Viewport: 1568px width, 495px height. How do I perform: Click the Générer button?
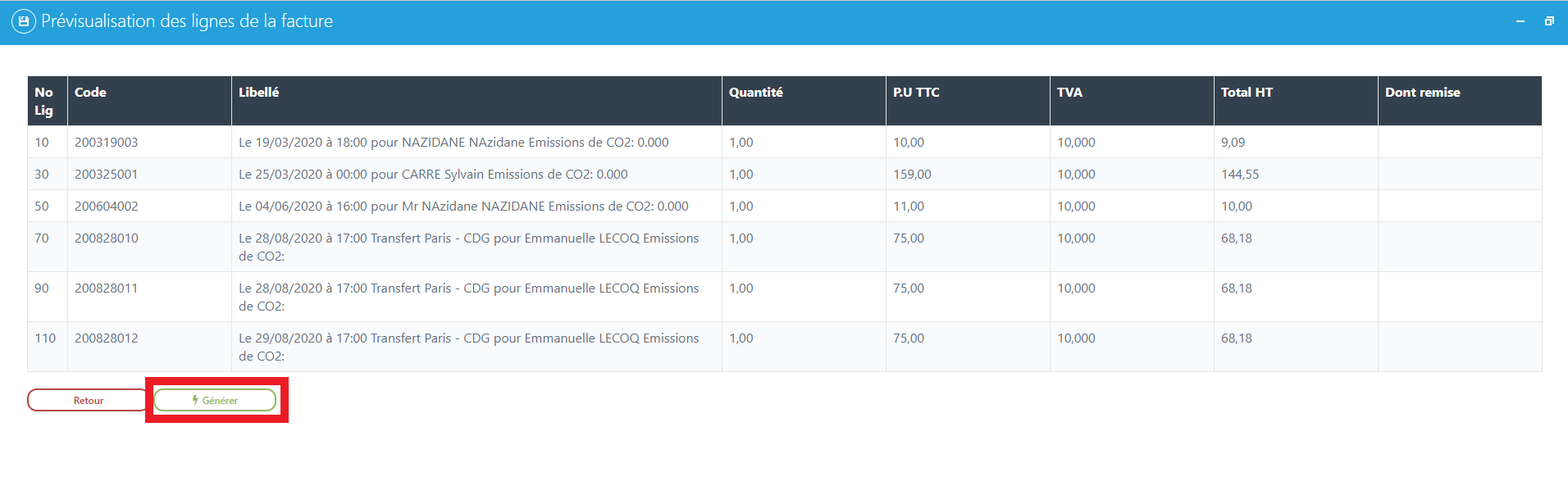tap(215, 400)
